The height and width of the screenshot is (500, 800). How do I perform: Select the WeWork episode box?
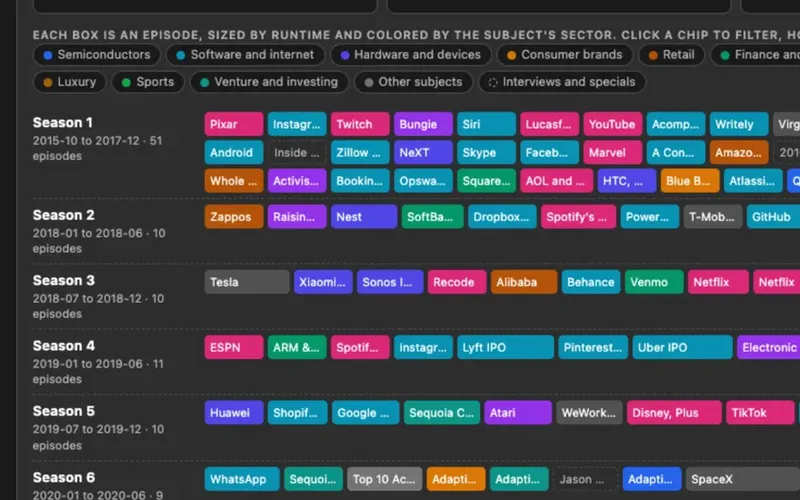point(589,413)
